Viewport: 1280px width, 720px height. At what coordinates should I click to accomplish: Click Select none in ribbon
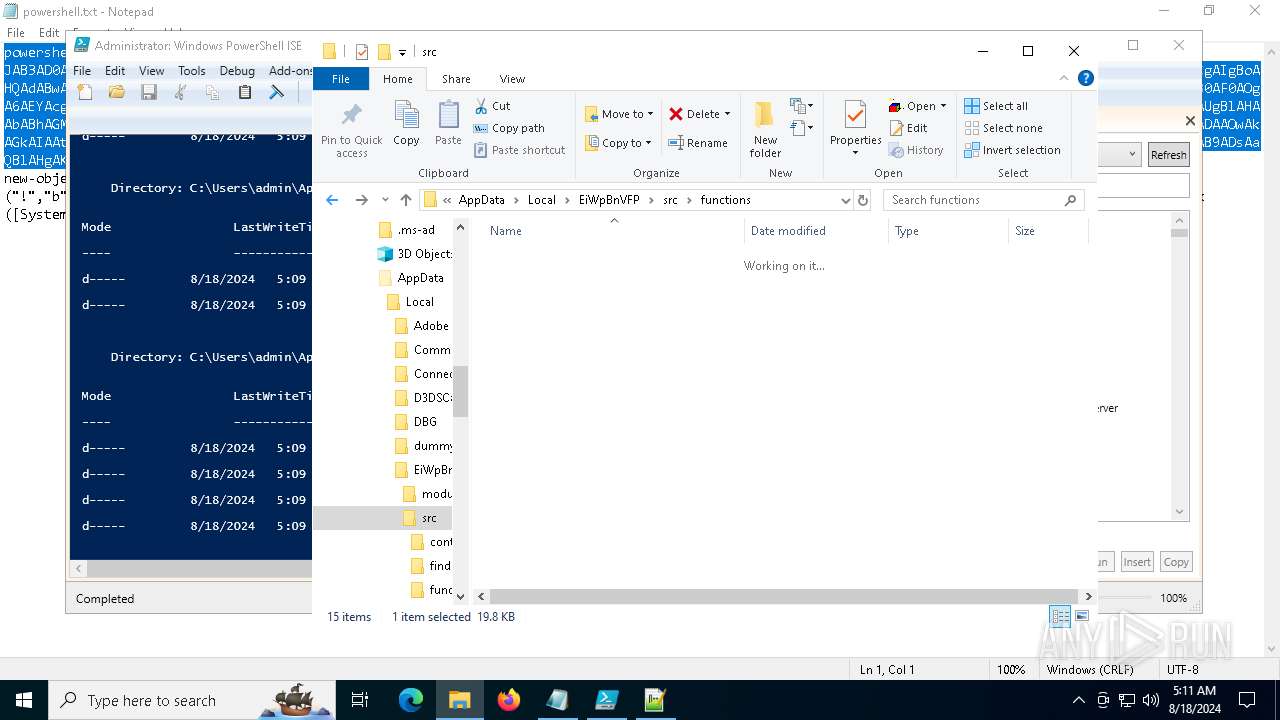[x=1003, y=128]
